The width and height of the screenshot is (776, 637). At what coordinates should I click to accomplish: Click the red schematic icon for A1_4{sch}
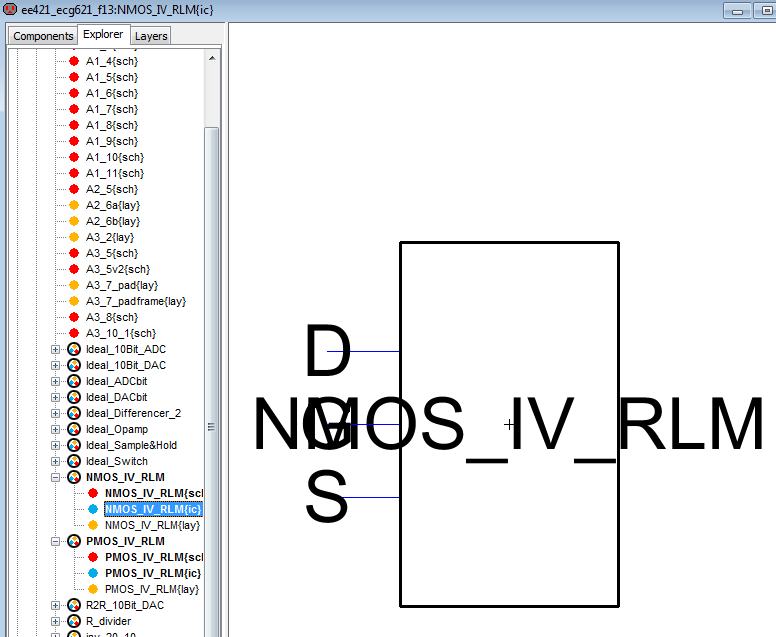click(x=74, y=61)
